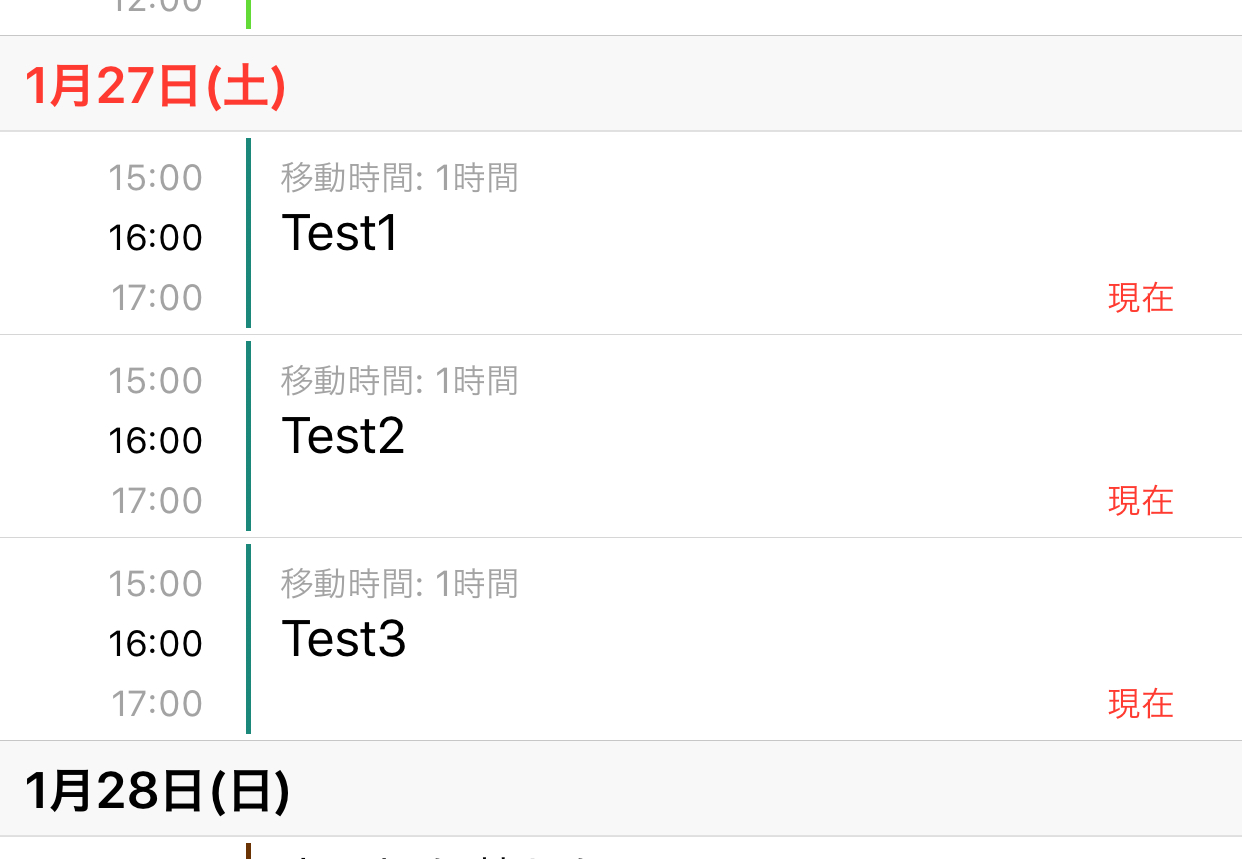Select the 1月27日(土) date header
Screen dimensions: 1242x859
(155, 86)
